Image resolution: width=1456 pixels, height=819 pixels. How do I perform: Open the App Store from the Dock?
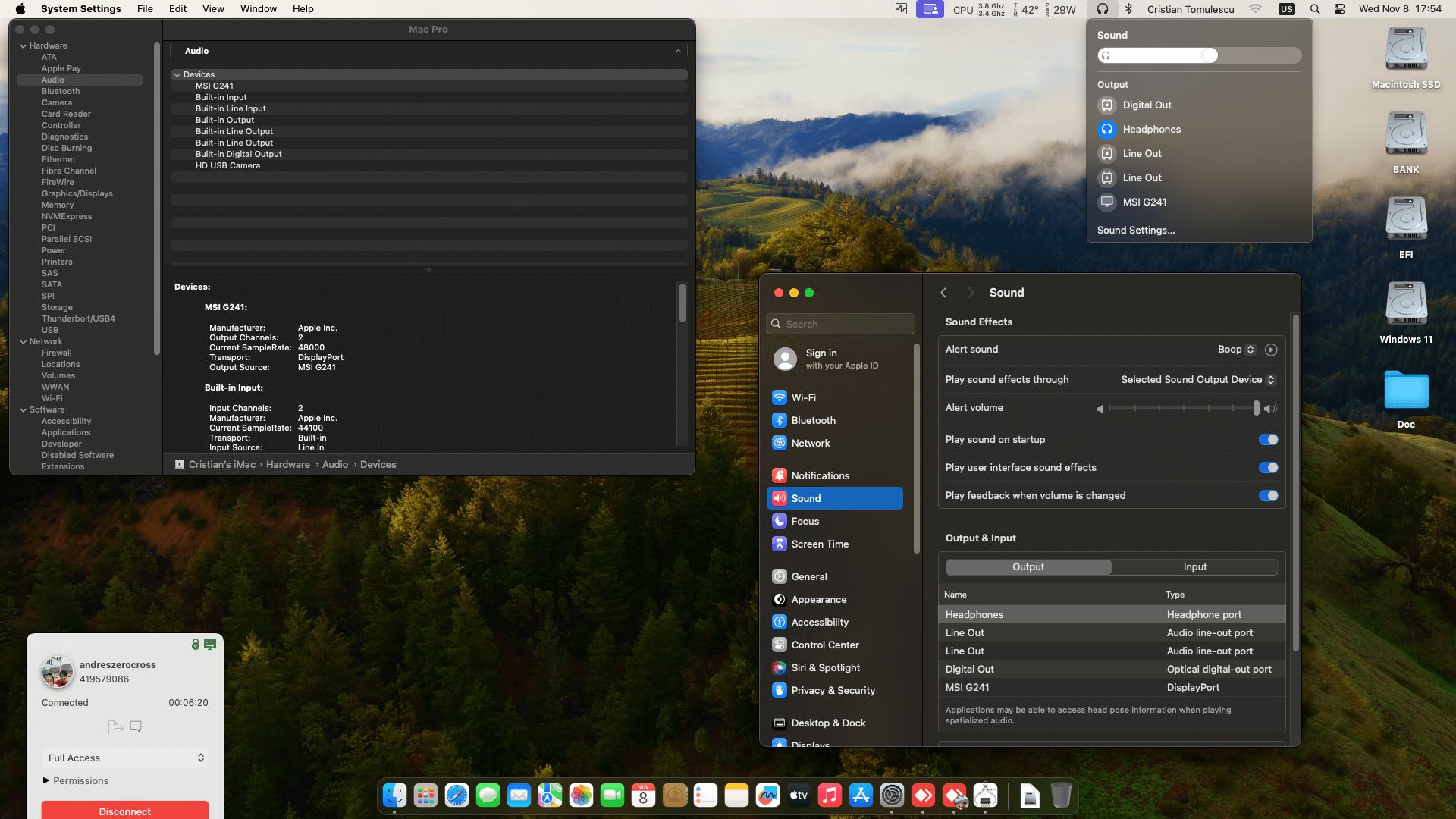pyautogui.click(x=861, y=795)
